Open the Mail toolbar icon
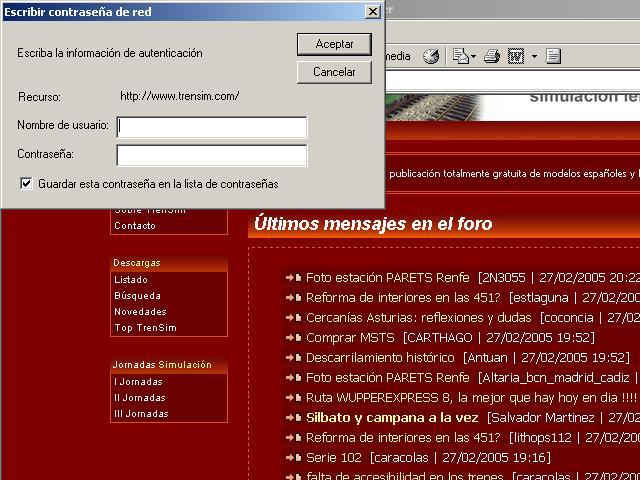Screen dimensions: 640x480 pos(461,56)
